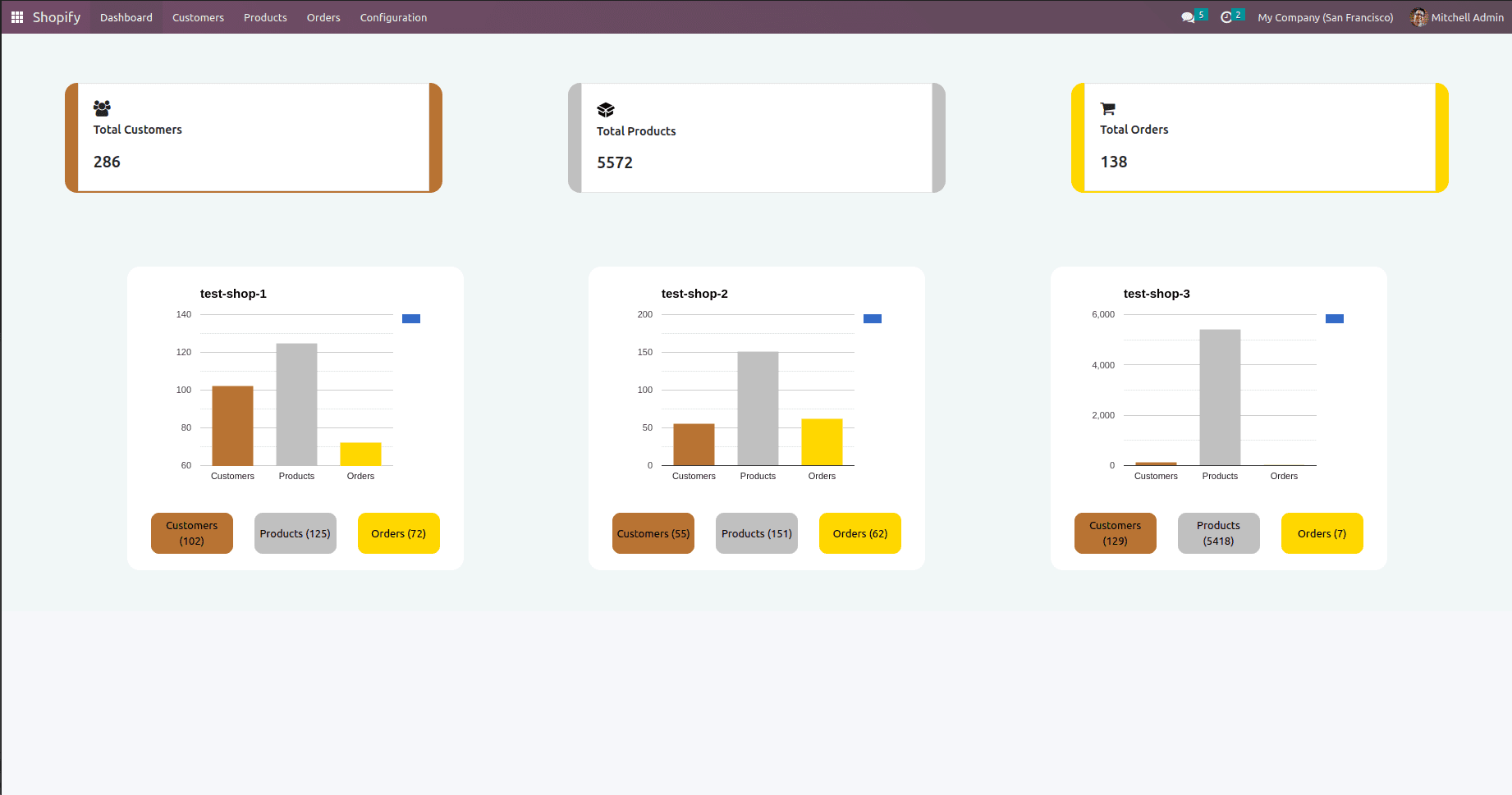This screenshot has width=1512, height=795.
Task: Click the Orders (62) button
Action: pyautogui.click(x=860, y=533)
